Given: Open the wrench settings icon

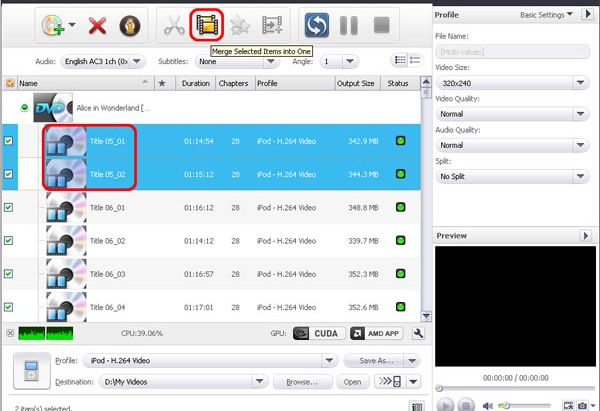Looking at the screenshot, I should point(418,333).
